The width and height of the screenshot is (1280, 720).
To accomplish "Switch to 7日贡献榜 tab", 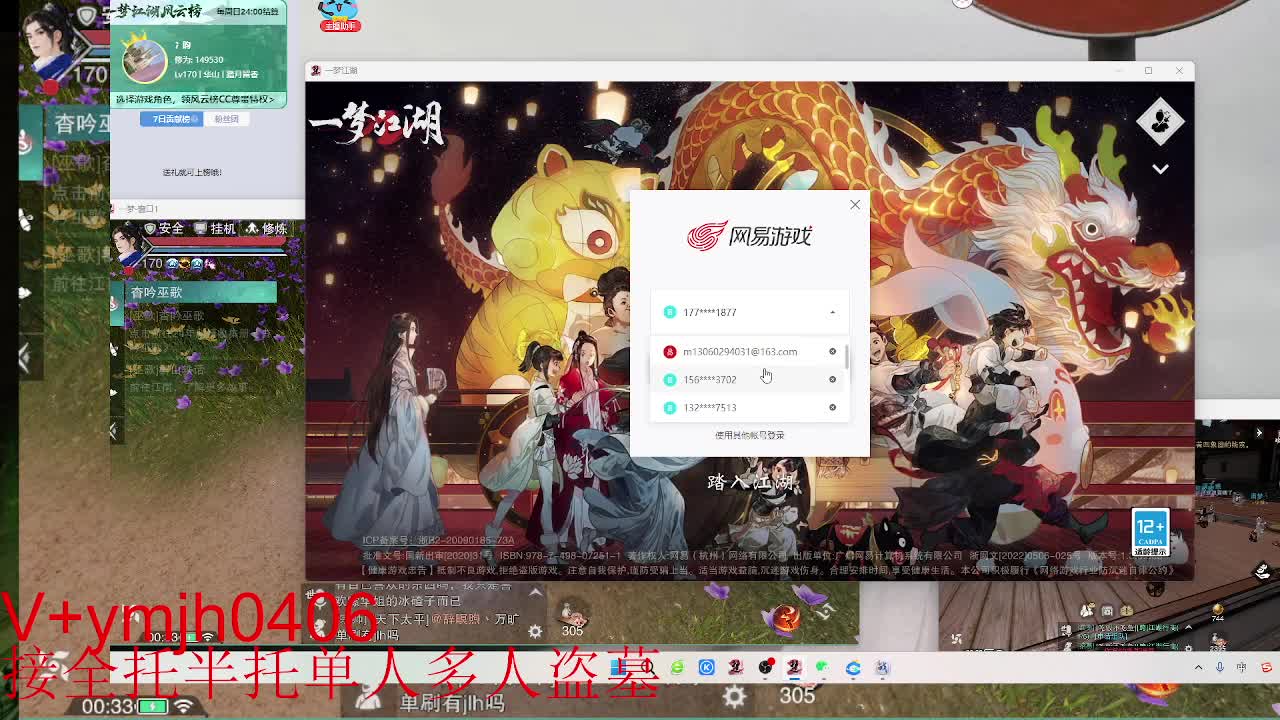I will point(171,118).
